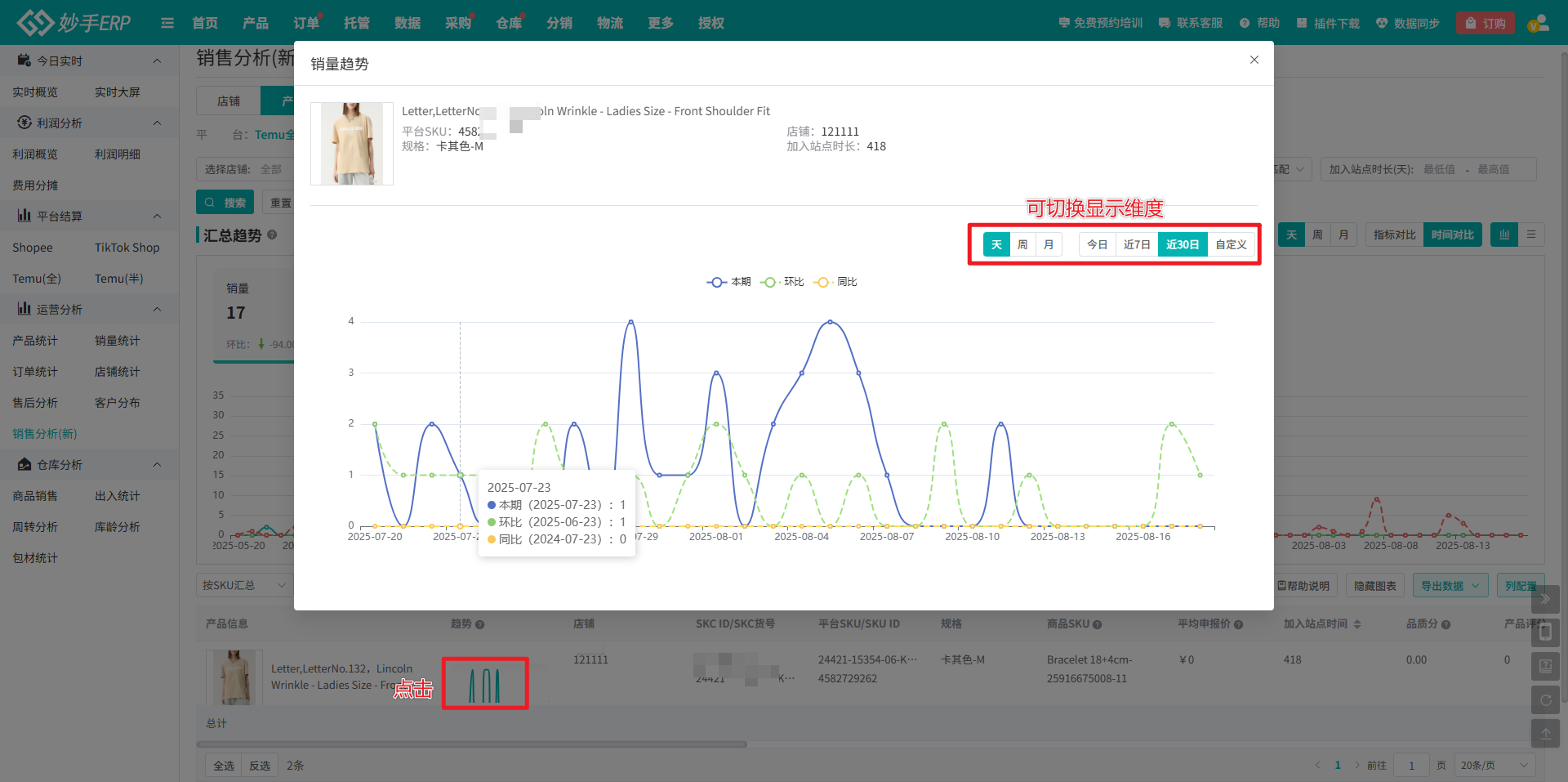This screenshot has height=782, width=1568.
Task: Open the user avatar icon
Action: pyautogui.click(x=1538, y=23)
